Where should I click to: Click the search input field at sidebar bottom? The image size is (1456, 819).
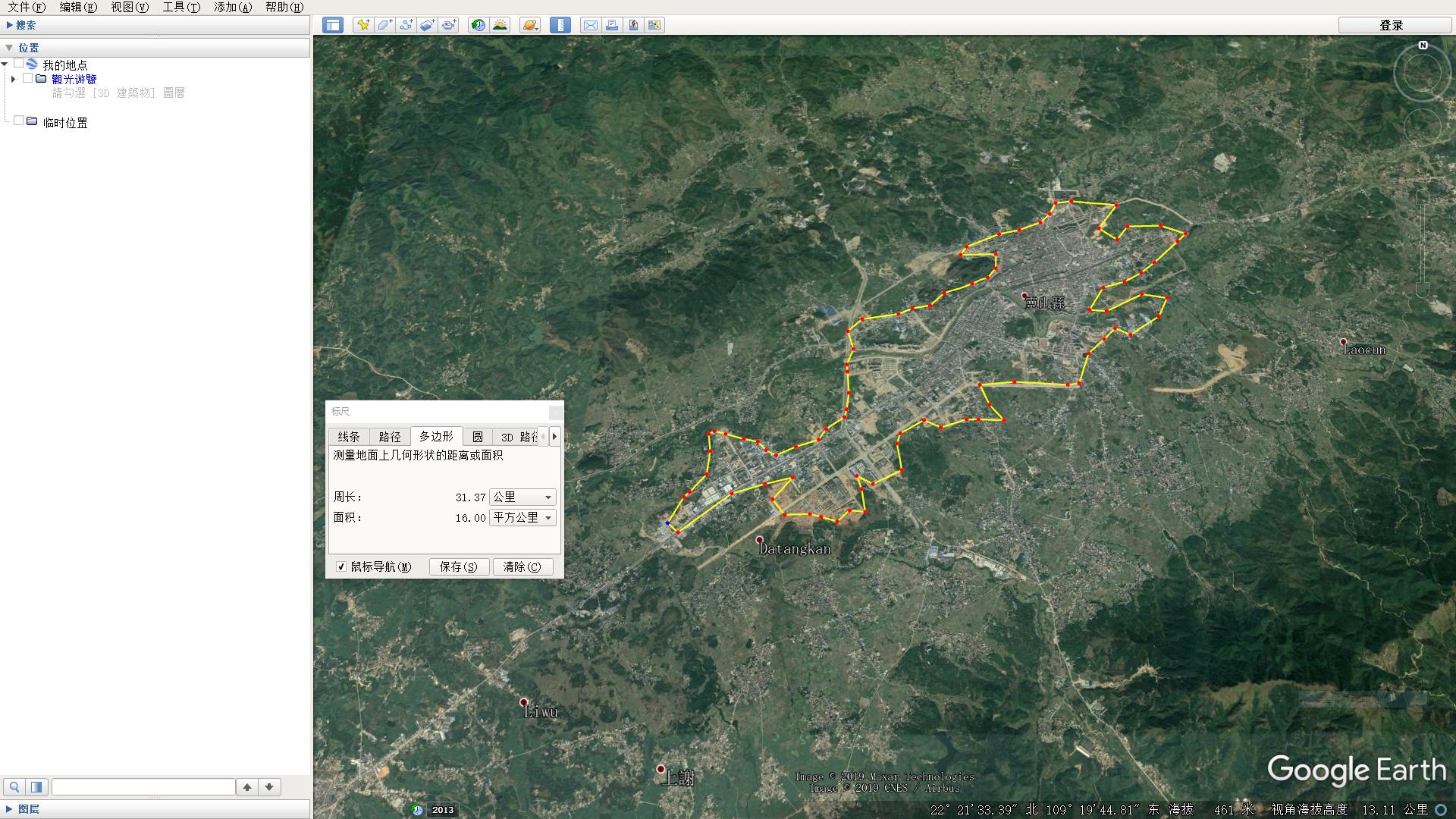tap(144, 786)
